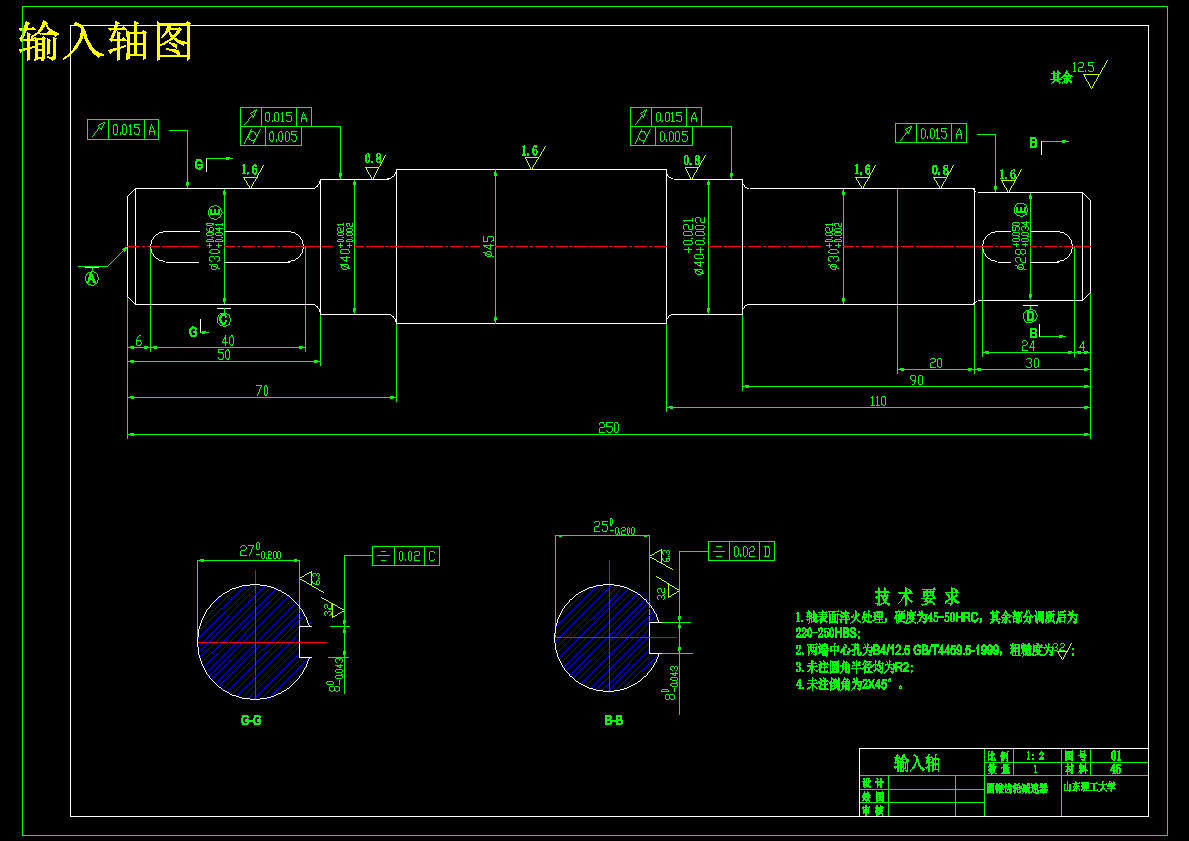1189x841 pixels.
Task: Select the "90" length dimension
Action: (916, 380)
